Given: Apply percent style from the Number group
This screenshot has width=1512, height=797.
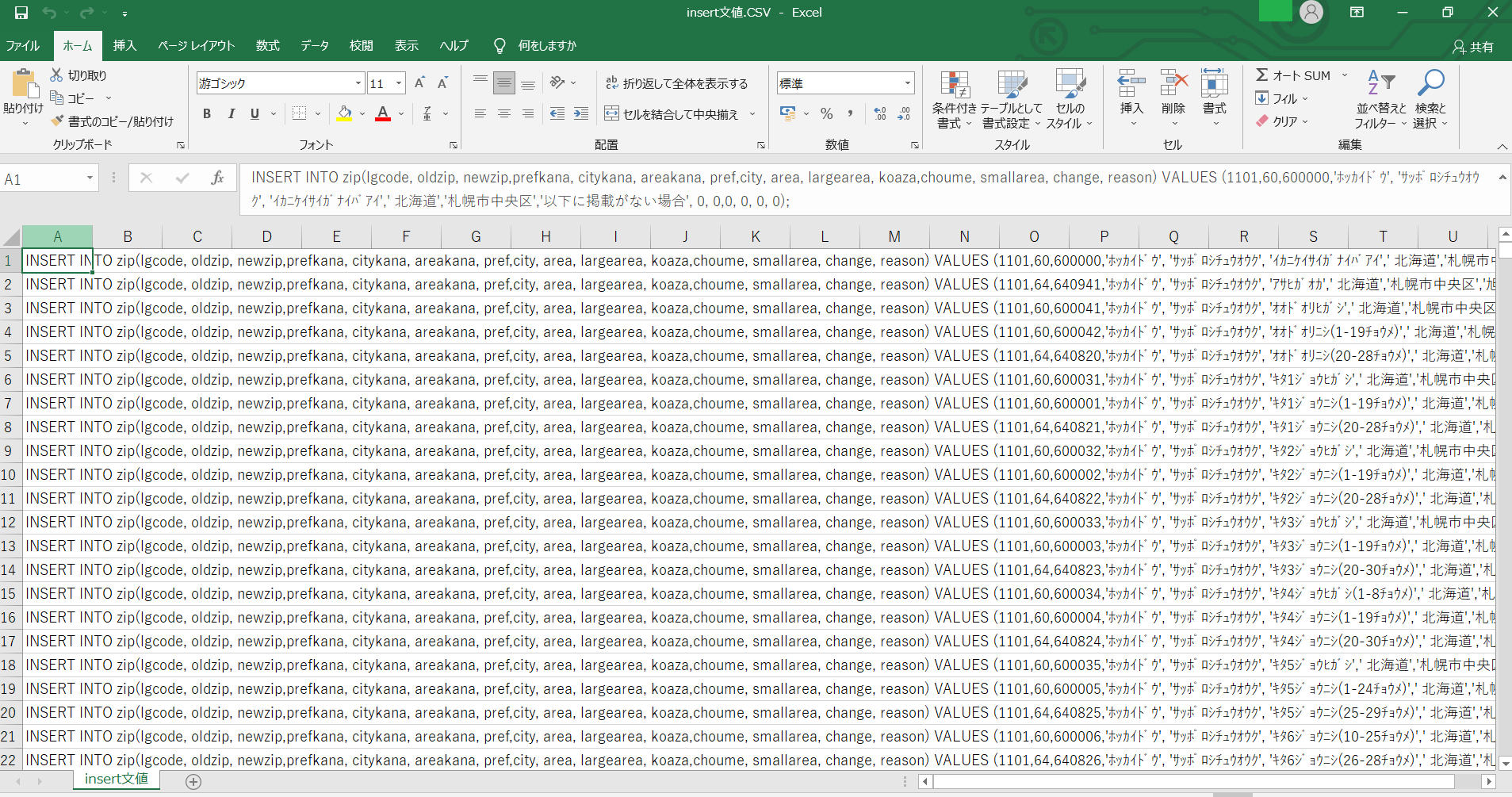Looking at the screenshot, I should 827,113.
